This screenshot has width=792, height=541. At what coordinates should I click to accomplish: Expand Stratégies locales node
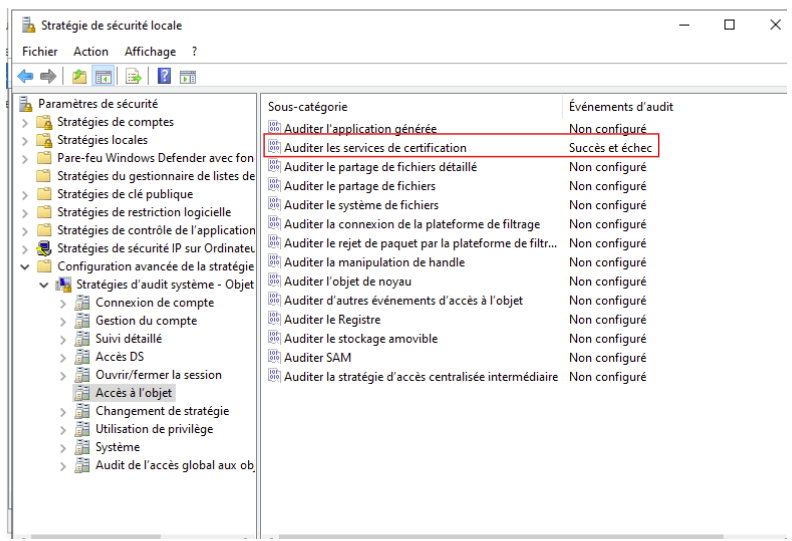pos(25,141)
